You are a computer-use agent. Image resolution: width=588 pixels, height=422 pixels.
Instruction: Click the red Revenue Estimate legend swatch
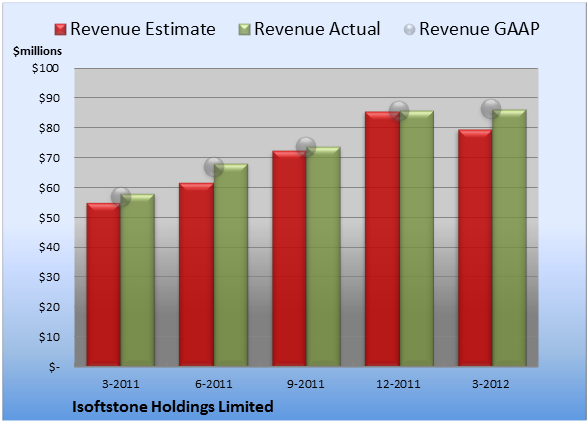coord(60,30)
